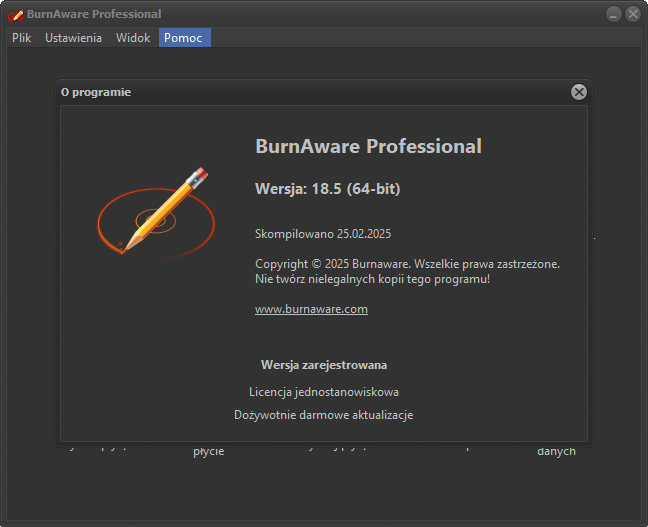Close the O programie dialog
648x527 pixels.
pyautogui.click(x=579, y=92)
